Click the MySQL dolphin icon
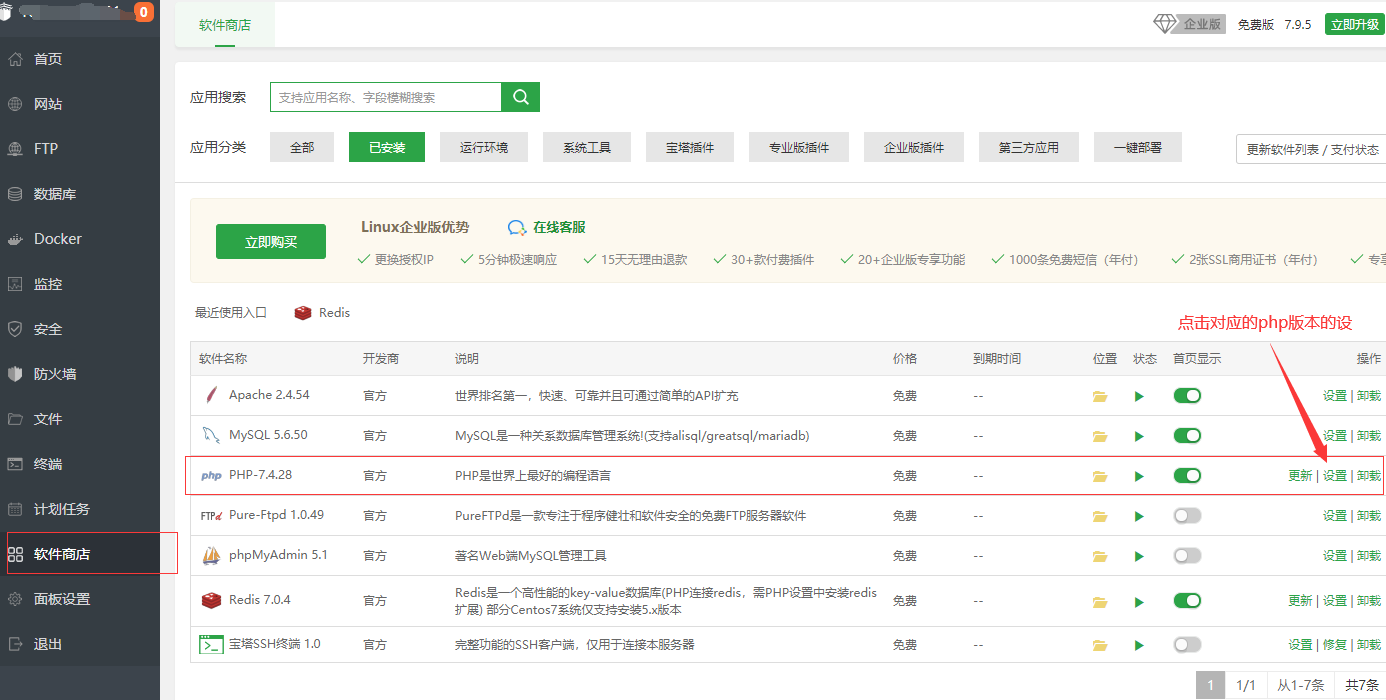This screenshot has width=1386, height=700. click(210, 435)
